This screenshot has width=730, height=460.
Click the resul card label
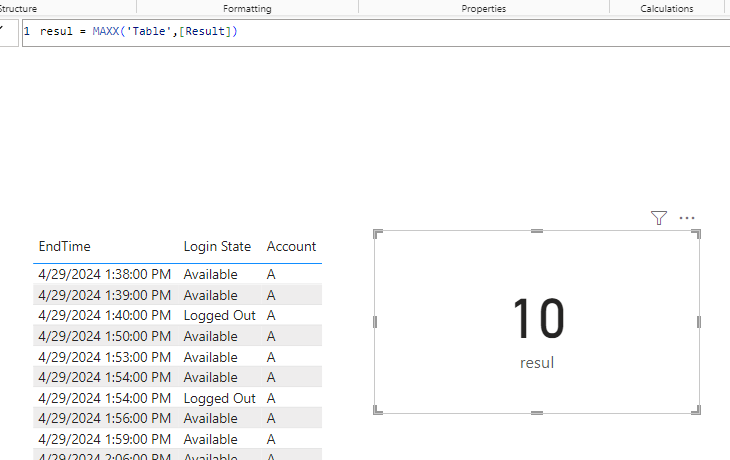coord(537,363)
